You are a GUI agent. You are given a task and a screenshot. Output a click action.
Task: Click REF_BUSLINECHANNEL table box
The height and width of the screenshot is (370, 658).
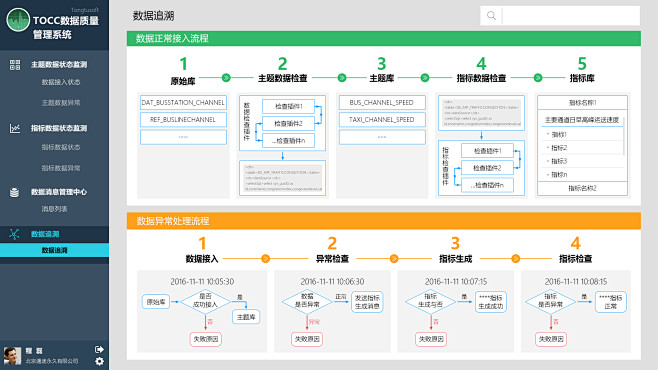coord(183,120)
